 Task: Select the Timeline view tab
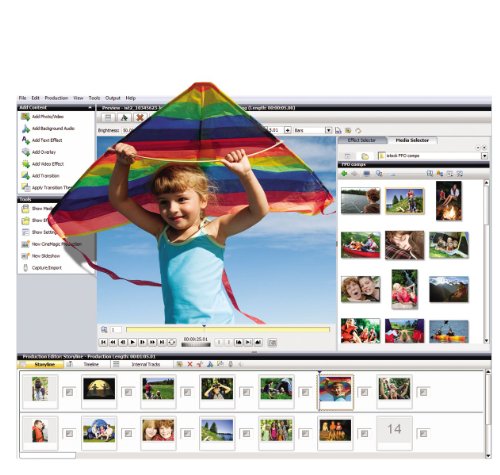[87, 365]
